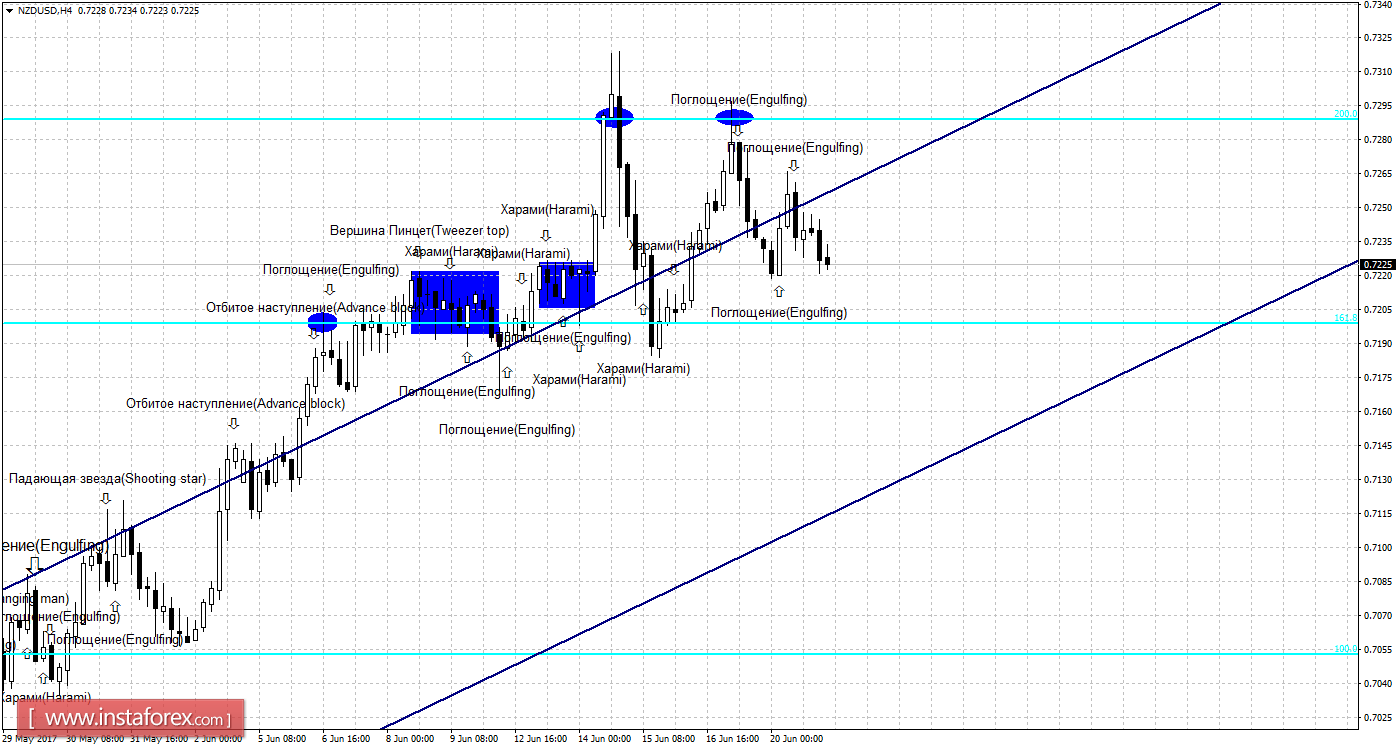Click the '6 Jun 16:00' date label

(345, 739)
